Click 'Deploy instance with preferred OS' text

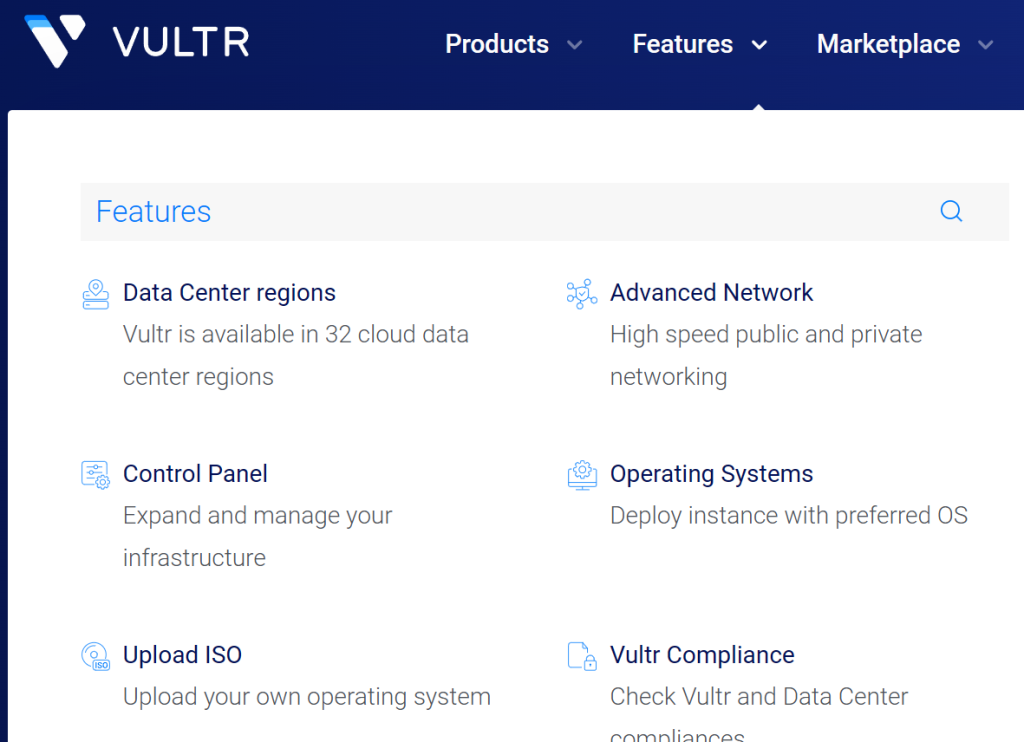[789, 515]
